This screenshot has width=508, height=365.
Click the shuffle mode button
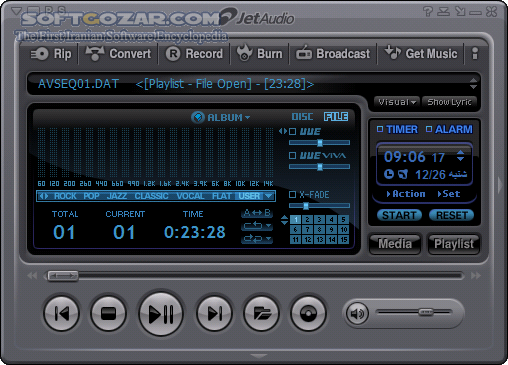pos(257,239)
